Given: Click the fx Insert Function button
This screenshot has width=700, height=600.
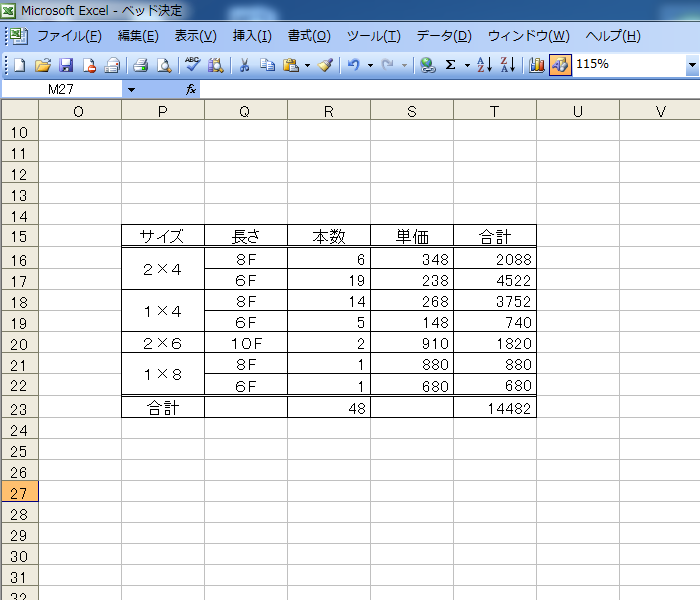Looking at the screenshot, I should point(191,89).
